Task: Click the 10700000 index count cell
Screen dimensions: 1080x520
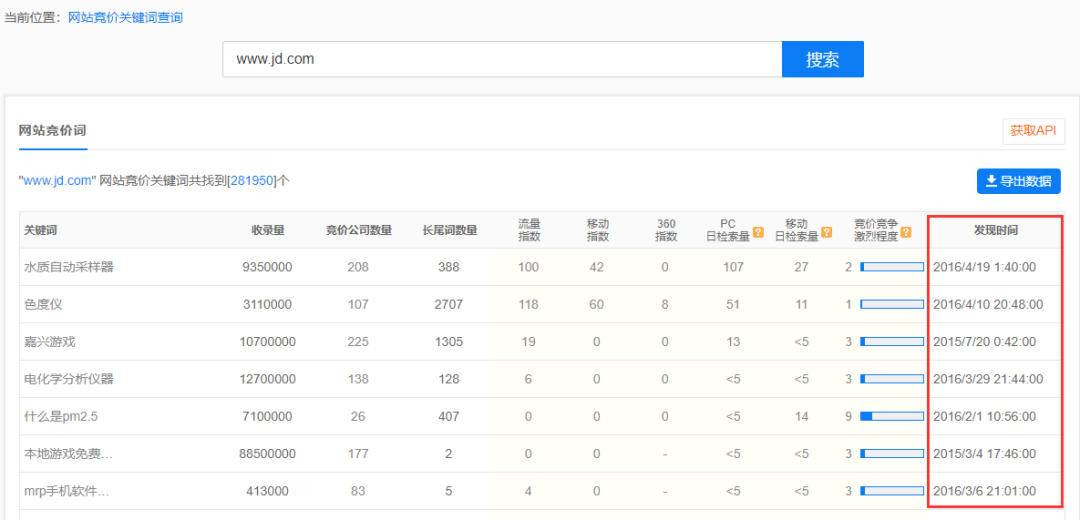Action: pyautogui.click(x=268, y=342)
